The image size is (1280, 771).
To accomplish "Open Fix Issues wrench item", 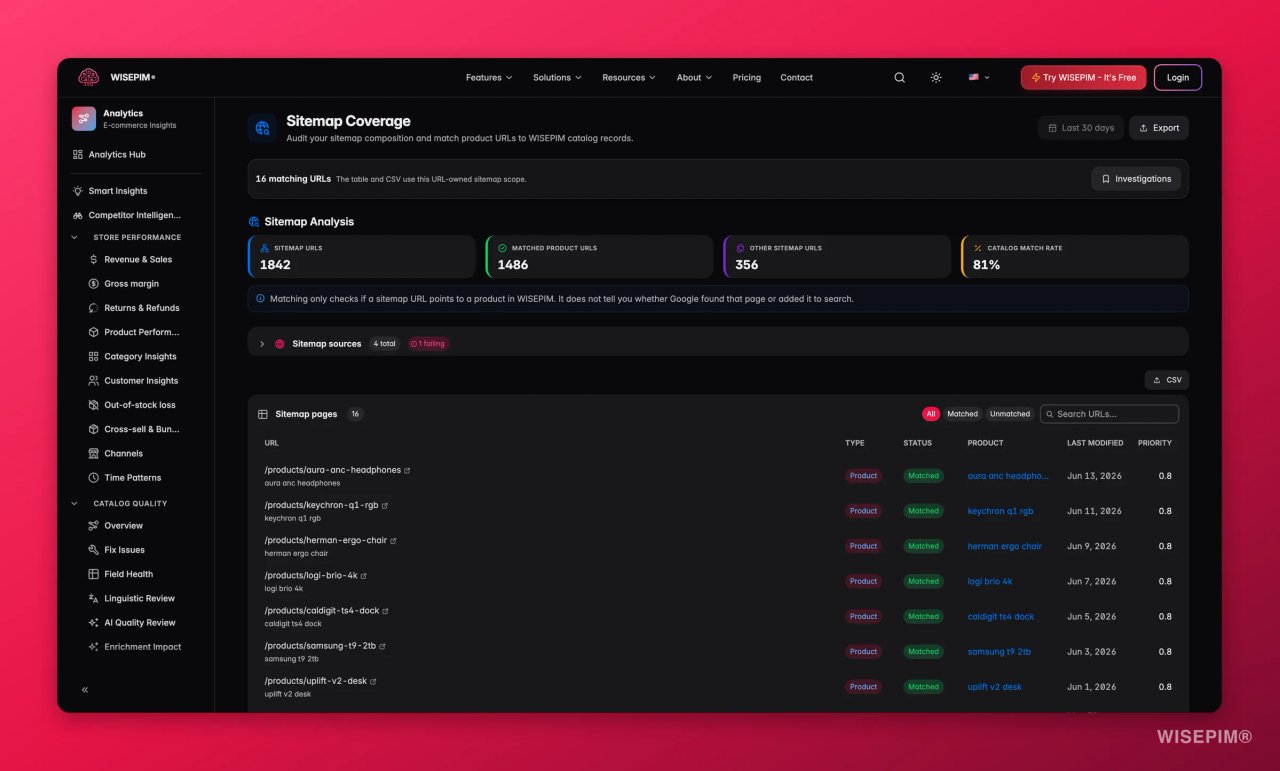I will 117,550.
